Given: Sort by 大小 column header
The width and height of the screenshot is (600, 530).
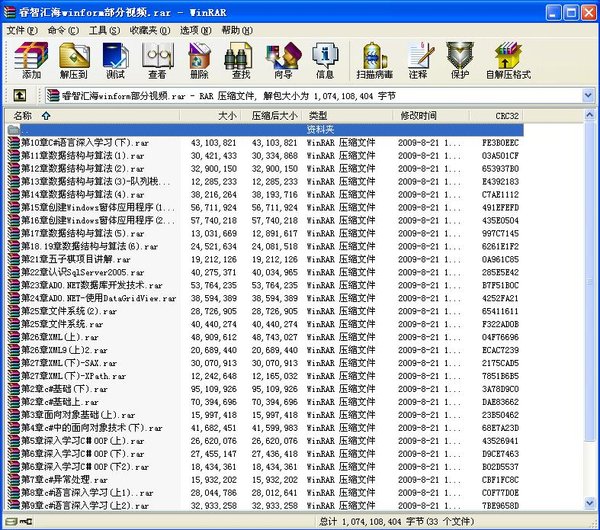Looking at the screenshot, I should click(x=210, y=116).
